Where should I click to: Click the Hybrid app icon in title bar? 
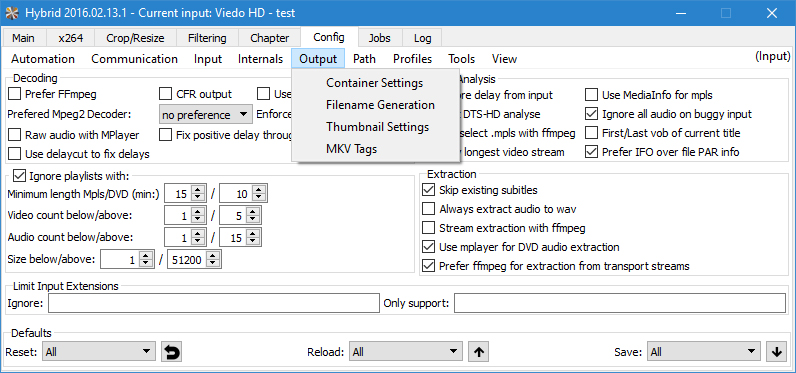click(11, 13)
